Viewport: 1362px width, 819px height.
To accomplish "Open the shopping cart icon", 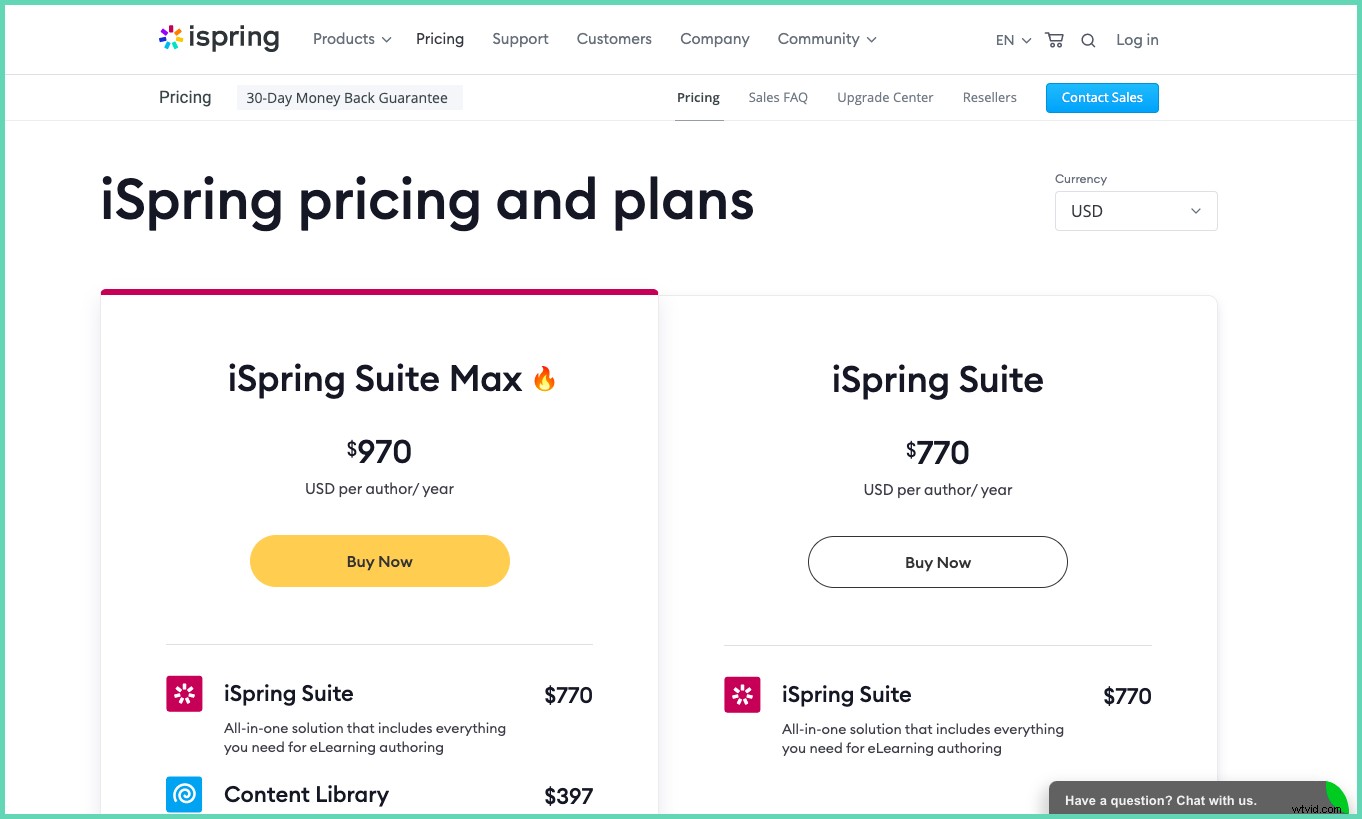I will [1054, 40].
